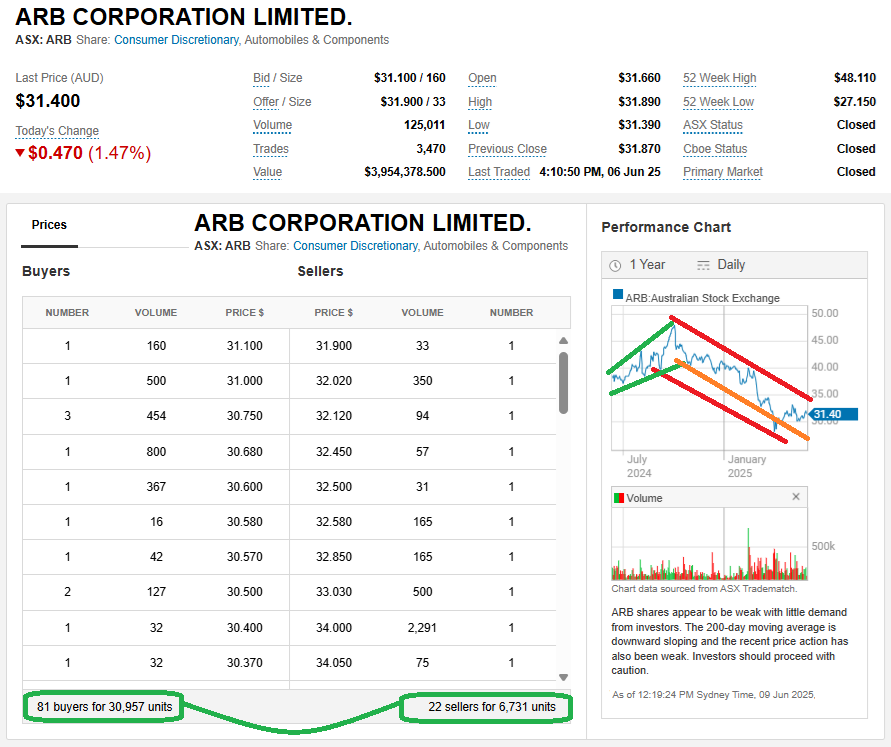Click the Bid / Size label
The image size is (891, 747).
pyautogui.click(x=278, y=78)
